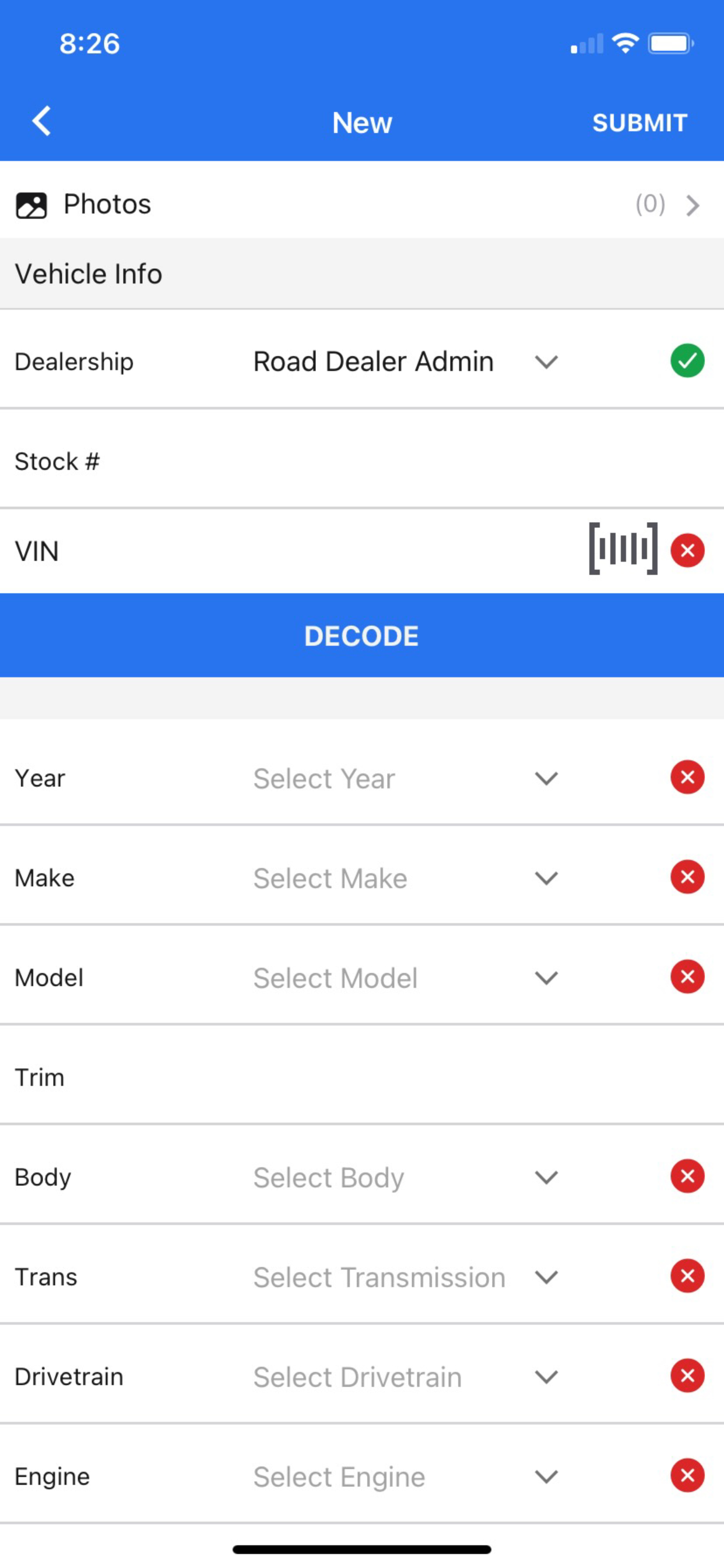
Task: Tap the SUBMIT button
Action: coord(640,123)
